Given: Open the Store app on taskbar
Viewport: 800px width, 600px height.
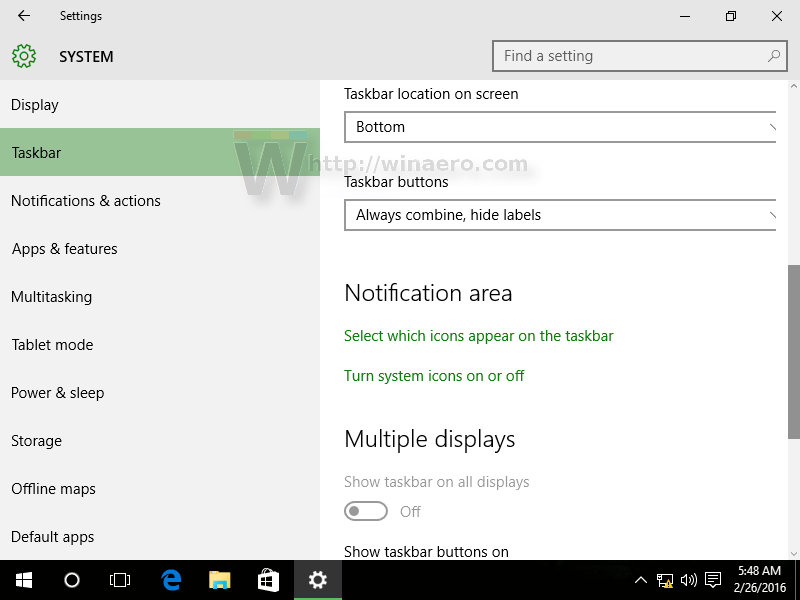Looking at the screenshot, I should [x=268, y=580].
